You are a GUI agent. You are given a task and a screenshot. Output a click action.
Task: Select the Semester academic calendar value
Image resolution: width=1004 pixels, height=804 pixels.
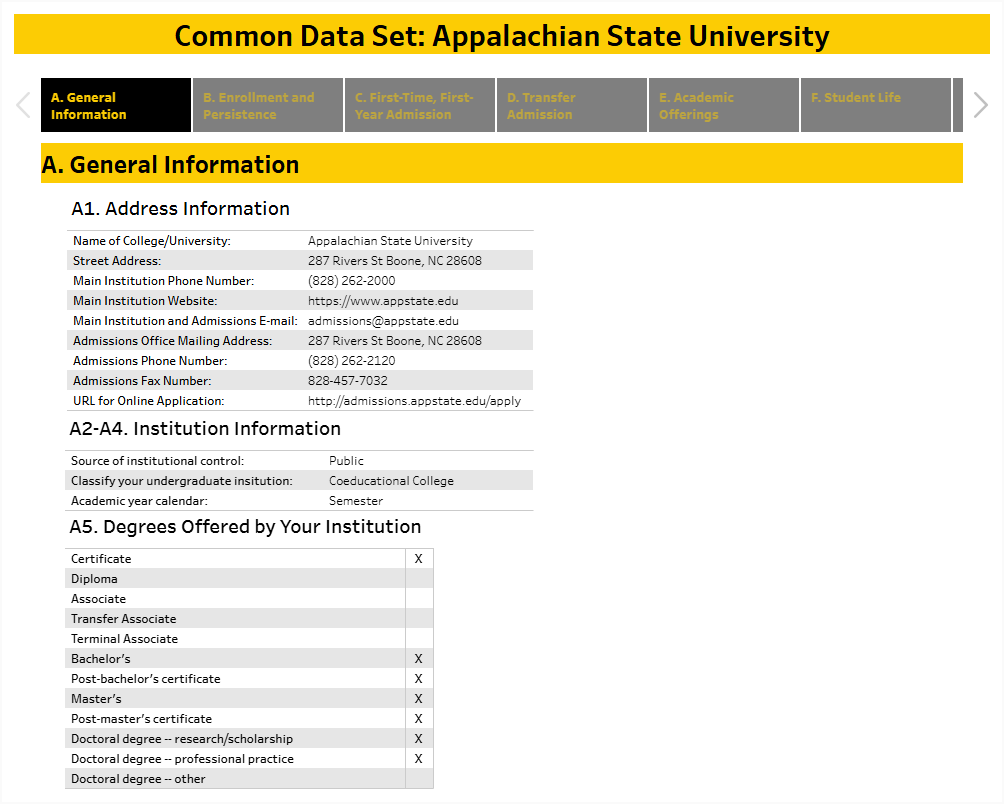tap(355, 500)
